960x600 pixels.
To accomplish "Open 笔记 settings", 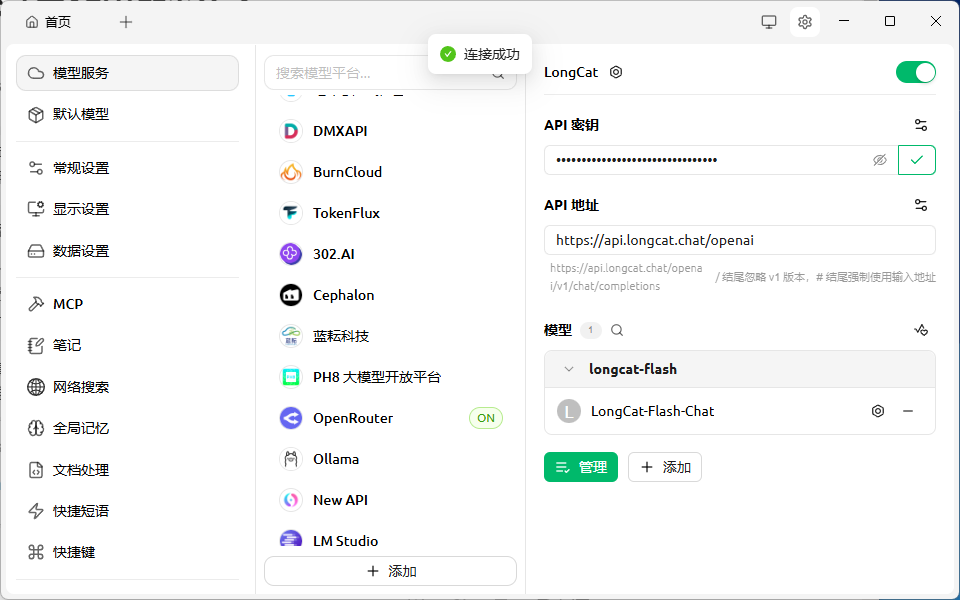I will pyautogui.click(x=127, y=346).
